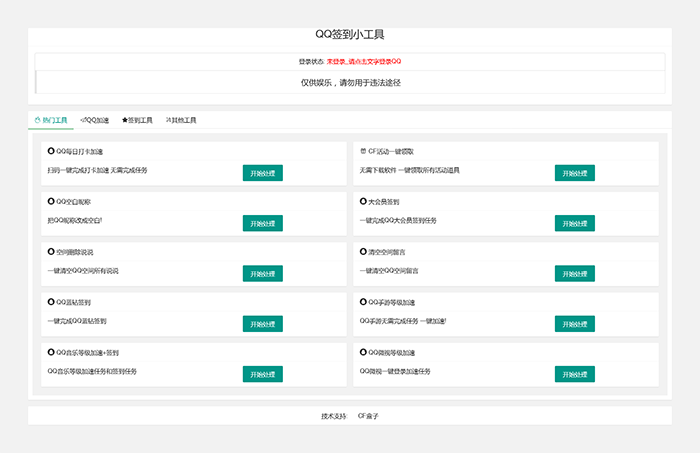This screenshot has height=453, width=700.
Task: Click description 一键完成QQ大会员签到任务
Action: coord(398,220)
